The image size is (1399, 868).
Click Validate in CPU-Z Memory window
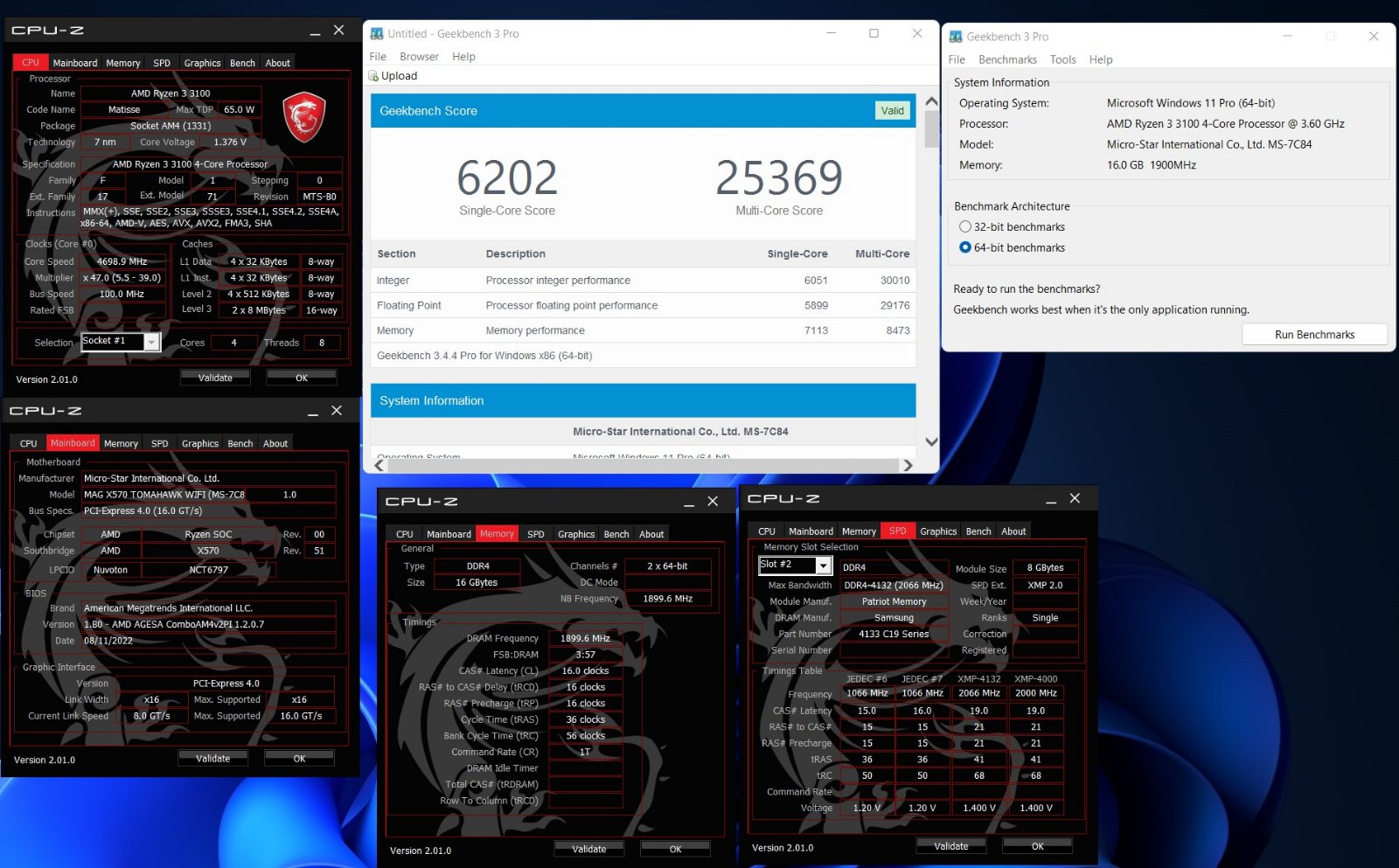click(x=588, y=849)
